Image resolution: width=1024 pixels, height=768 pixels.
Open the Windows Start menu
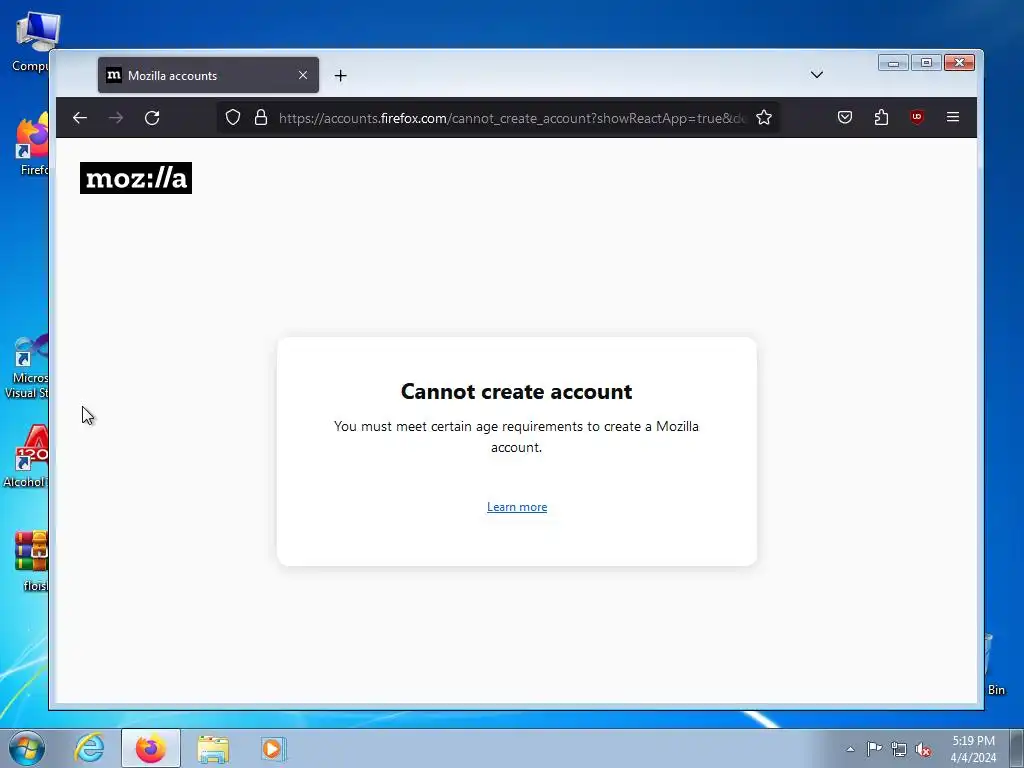tap(26, 748)
